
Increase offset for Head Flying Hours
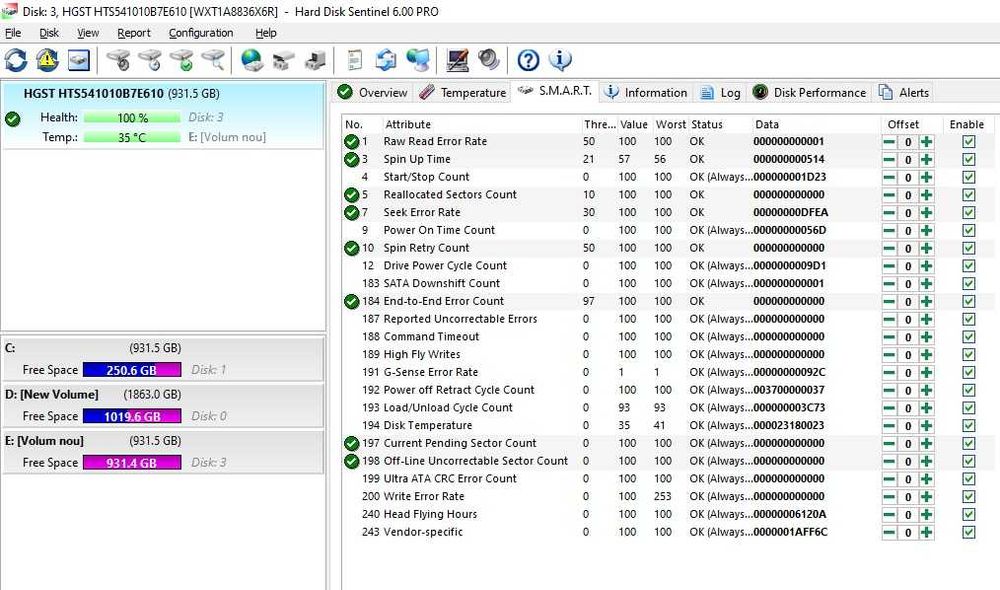coord(927,515)
